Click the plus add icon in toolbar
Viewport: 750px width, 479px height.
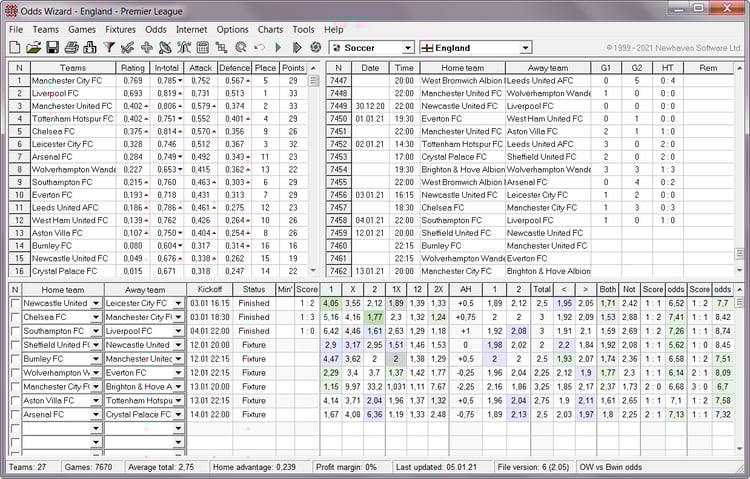click(146, 47)
